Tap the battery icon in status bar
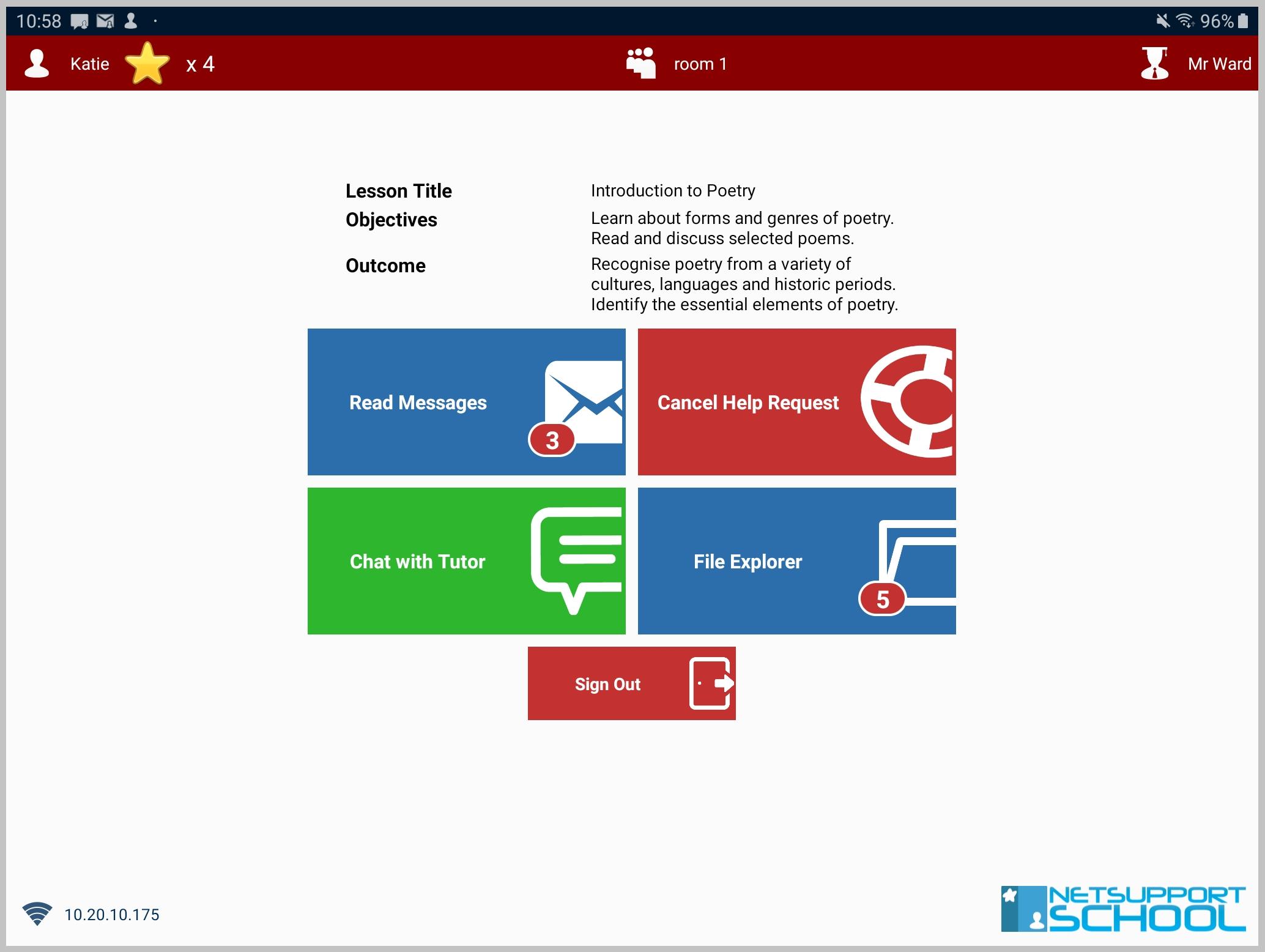The image size is (1265, 952). tap(1243, 21)
